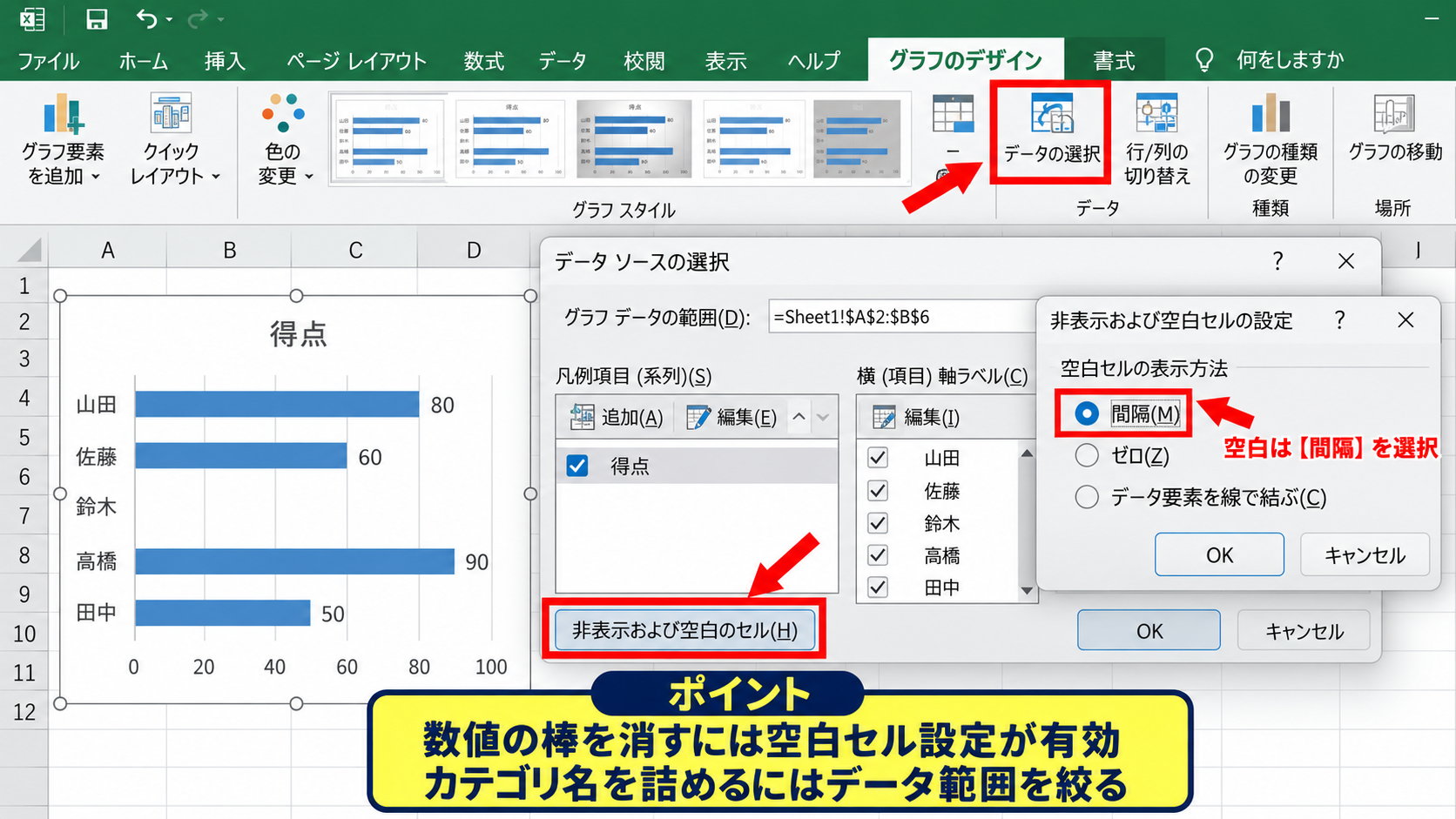Select データ要素を線で結ぶ(C) radio button
1456x819 pixels.
(x=1087, y=497)
